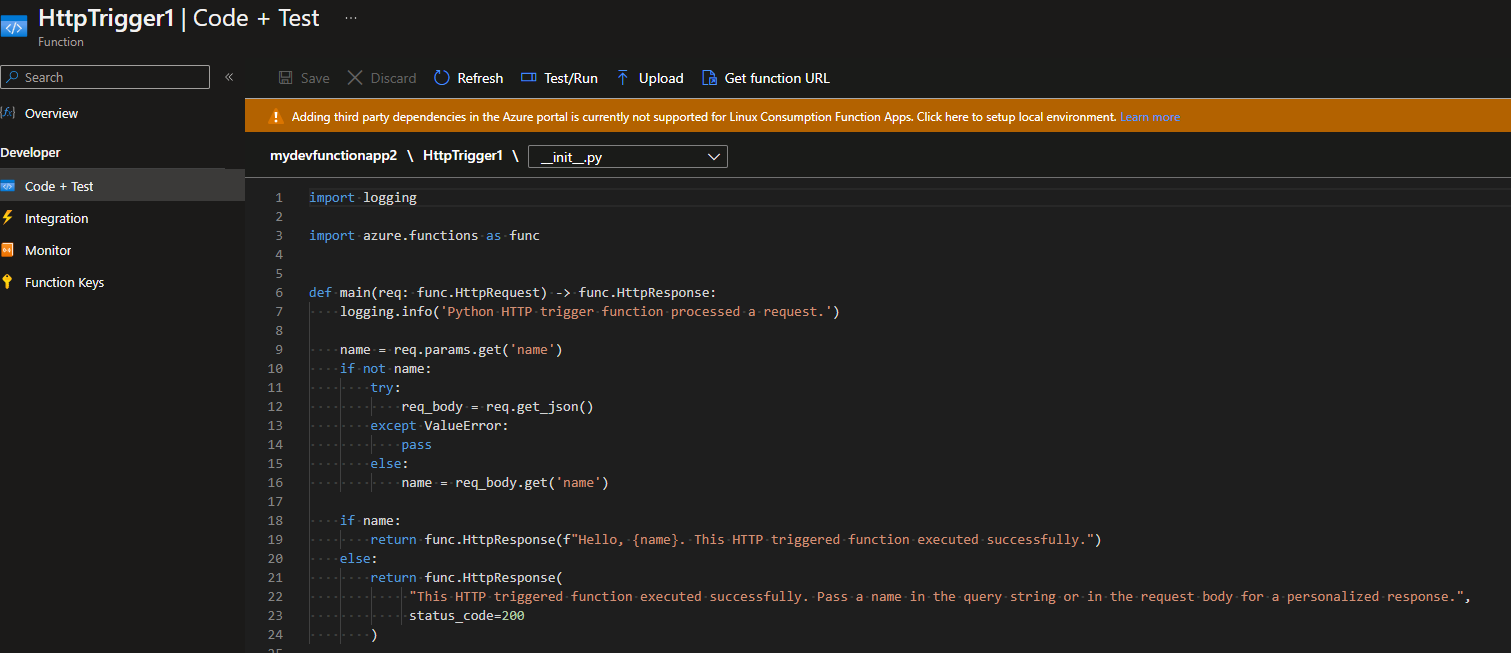
Task: Click the 'def main' function definition line
Action: click(513, 293)
